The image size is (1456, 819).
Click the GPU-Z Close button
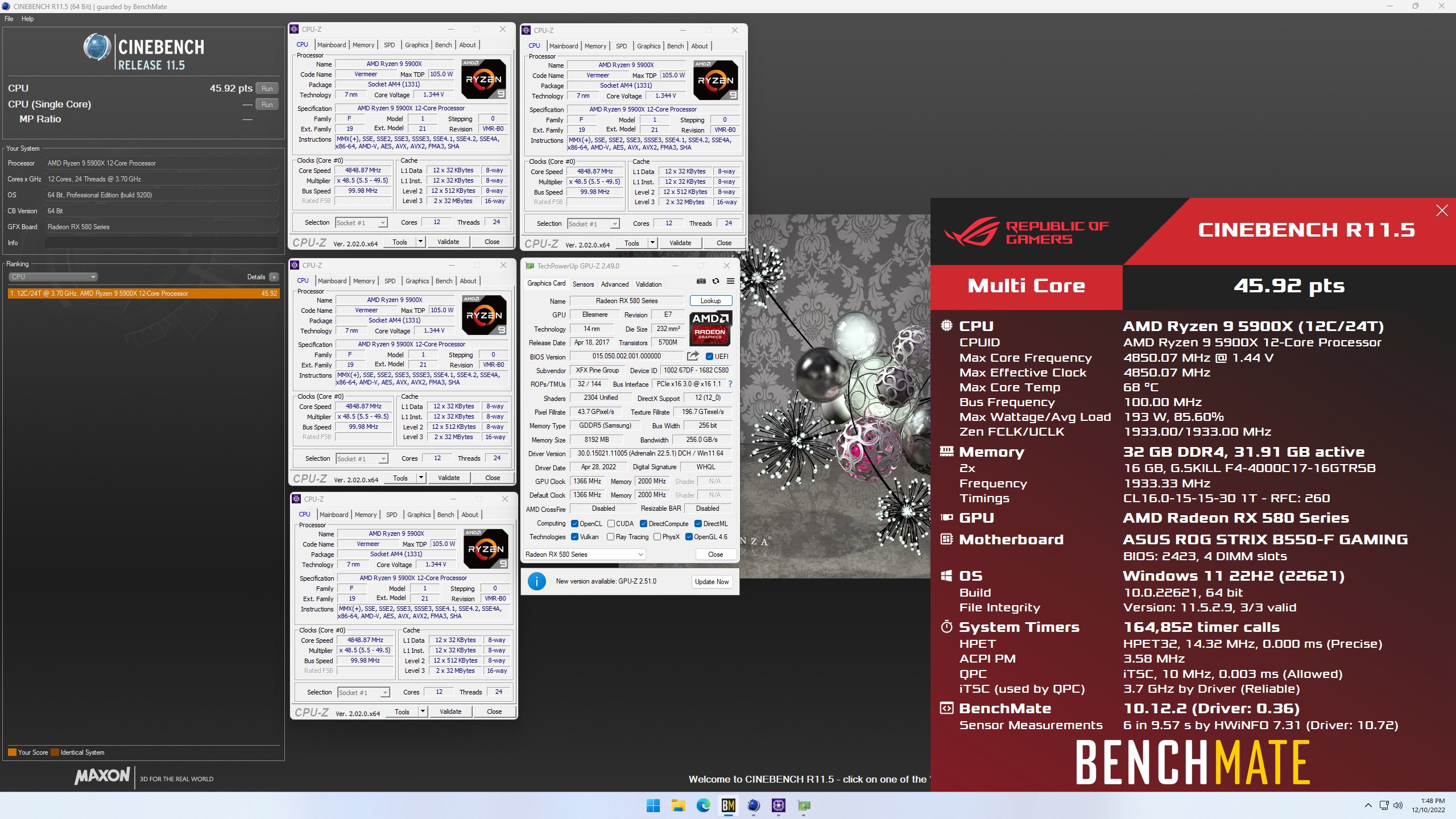tap(715, 555)
